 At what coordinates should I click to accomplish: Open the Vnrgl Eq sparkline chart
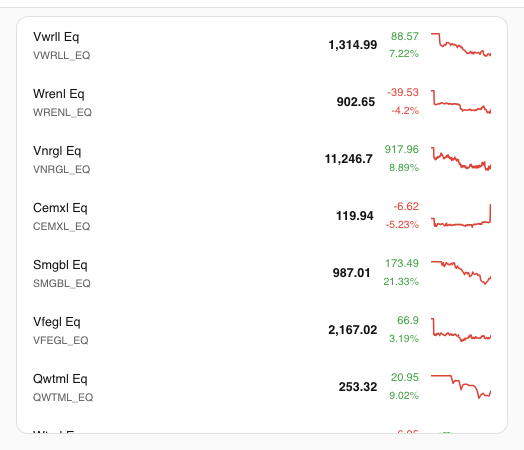(x=461, y=159)
